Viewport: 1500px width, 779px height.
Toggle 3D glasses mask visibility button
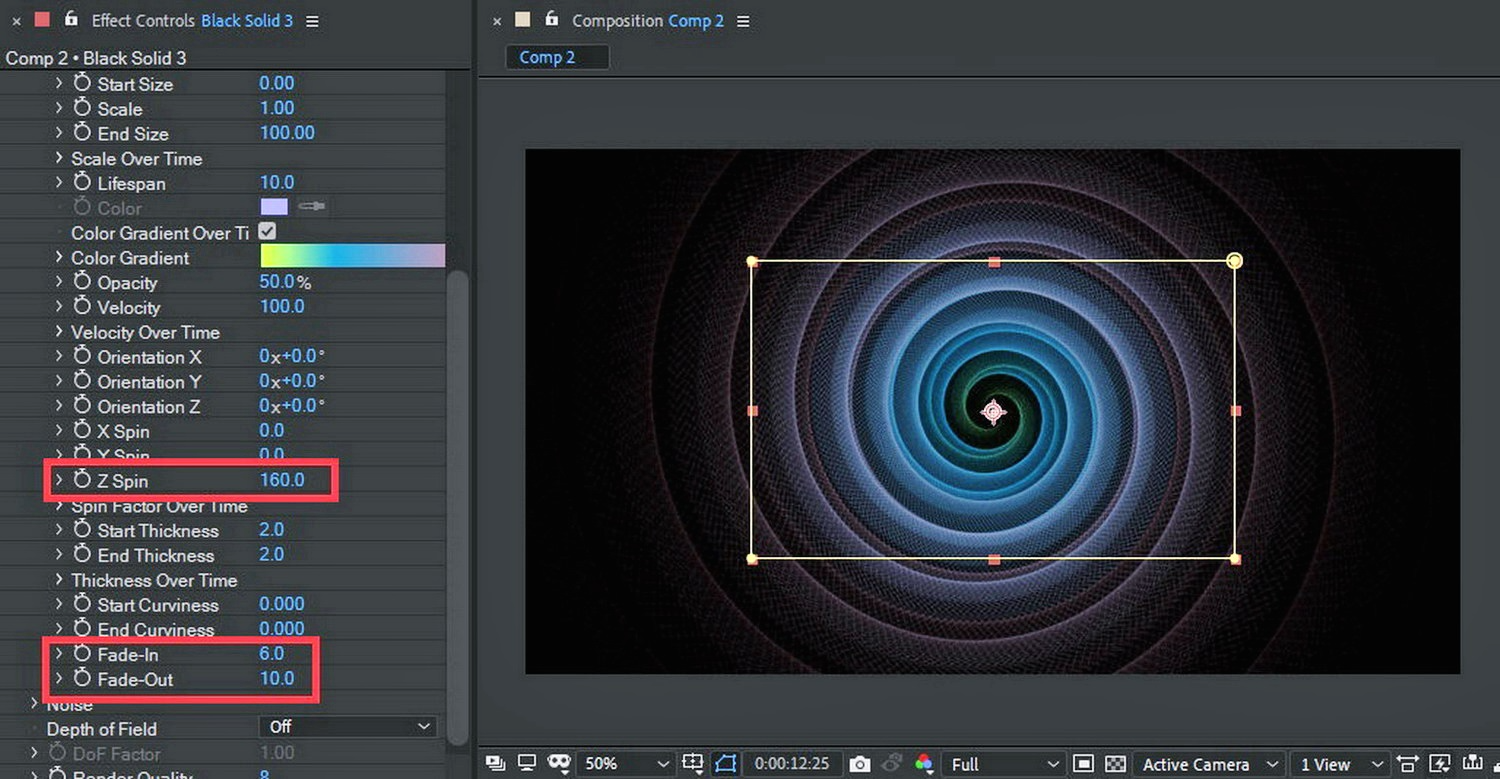click(560, 764)
